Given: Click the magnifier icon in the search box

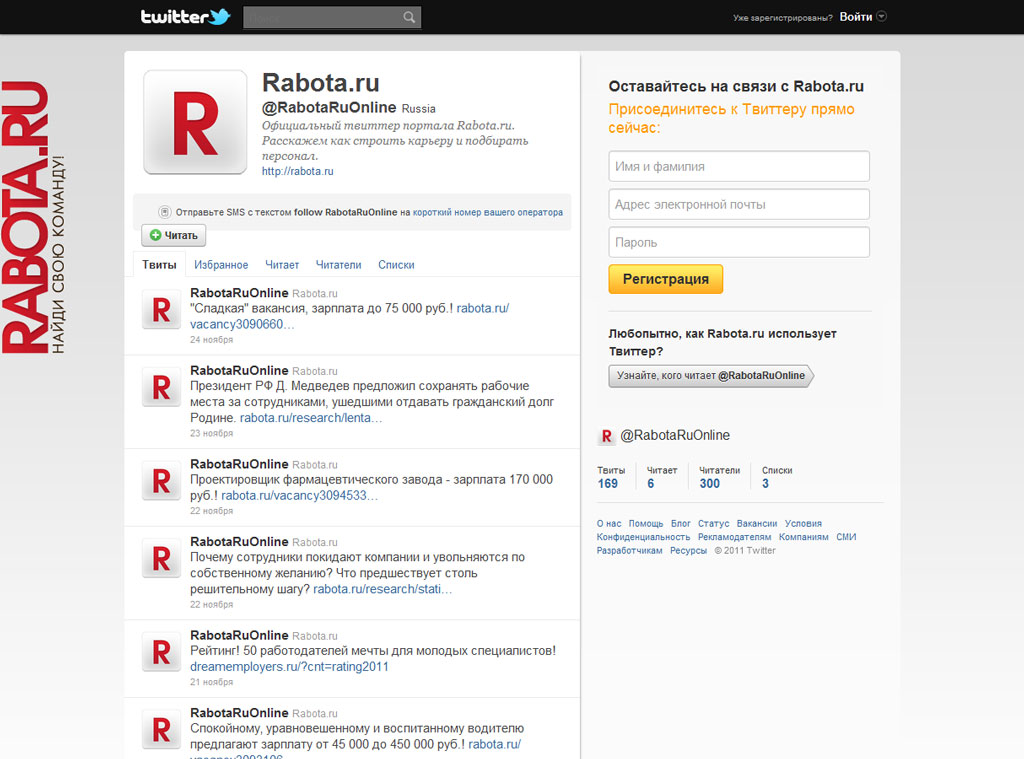Looking at the screenshot, I should (409, 17).
